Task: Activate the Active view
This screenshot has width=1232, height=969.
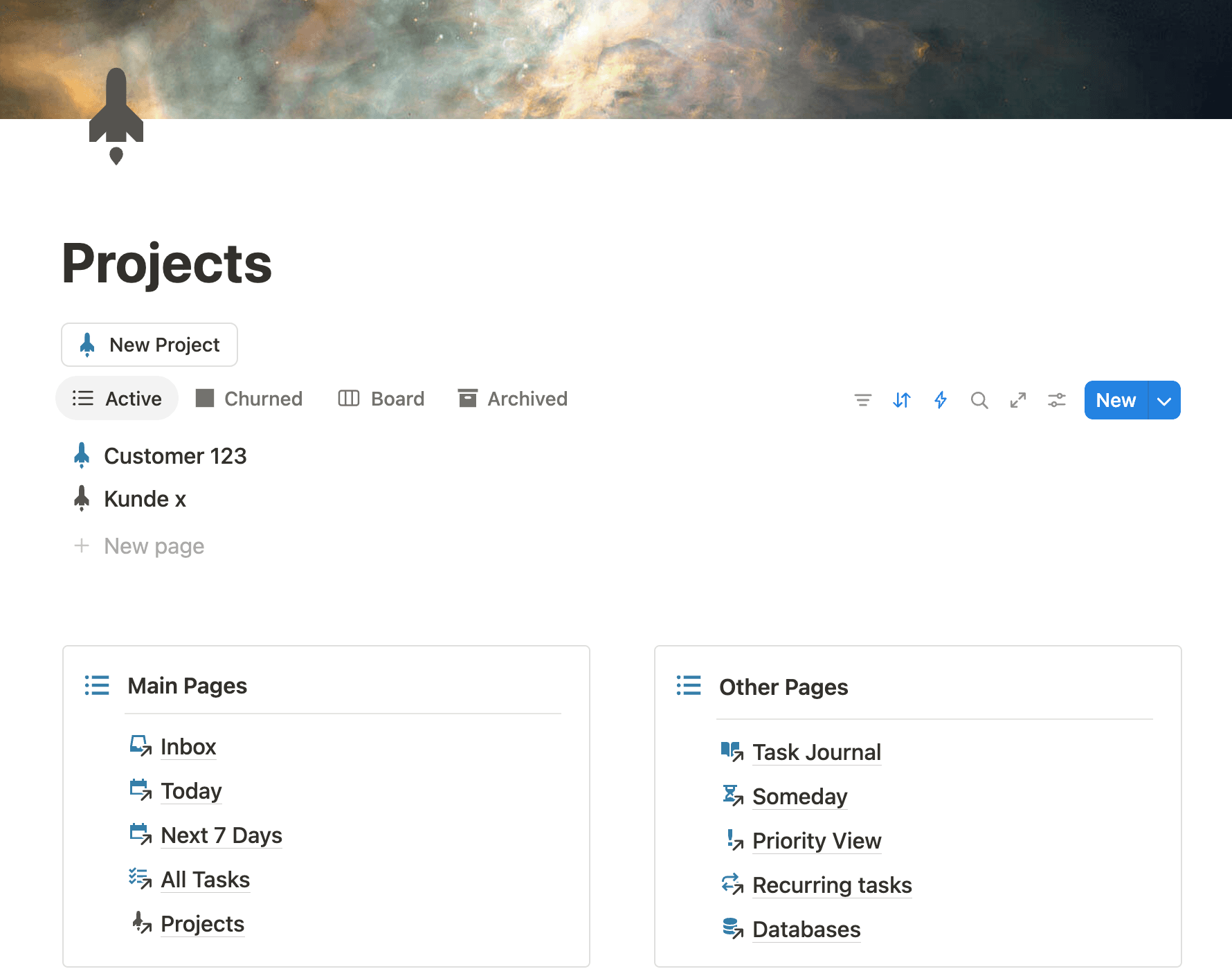Action: [133, 398]
